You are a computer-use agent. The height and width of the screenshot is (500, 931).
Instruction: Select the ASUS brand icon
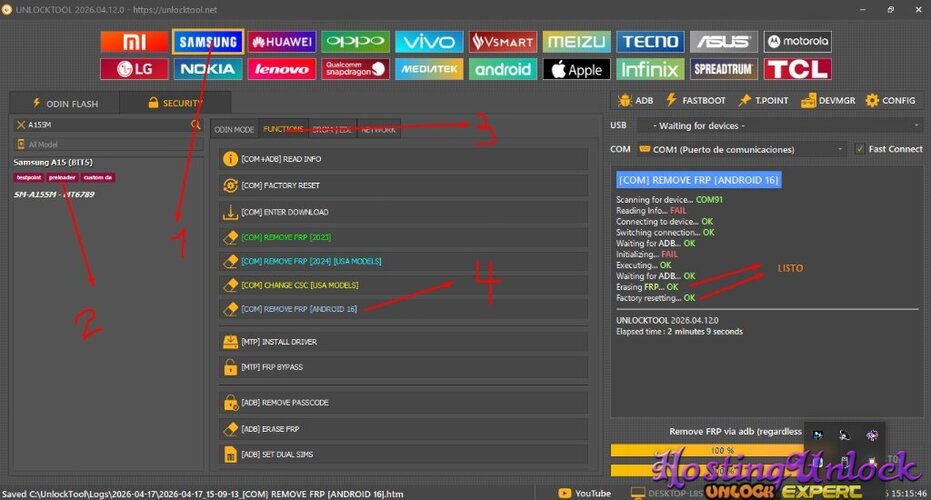724,42
